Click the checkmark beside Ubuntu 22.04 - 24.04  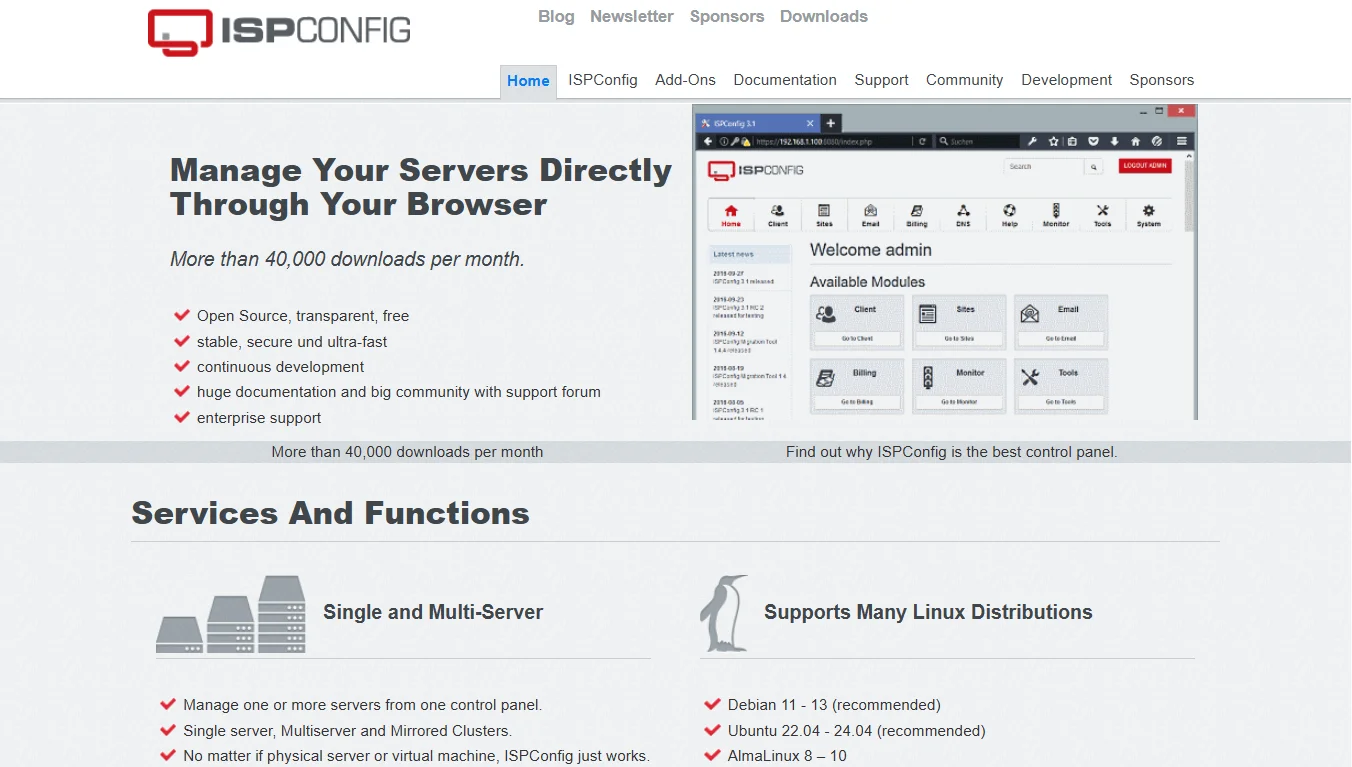[x=712, y=730]
